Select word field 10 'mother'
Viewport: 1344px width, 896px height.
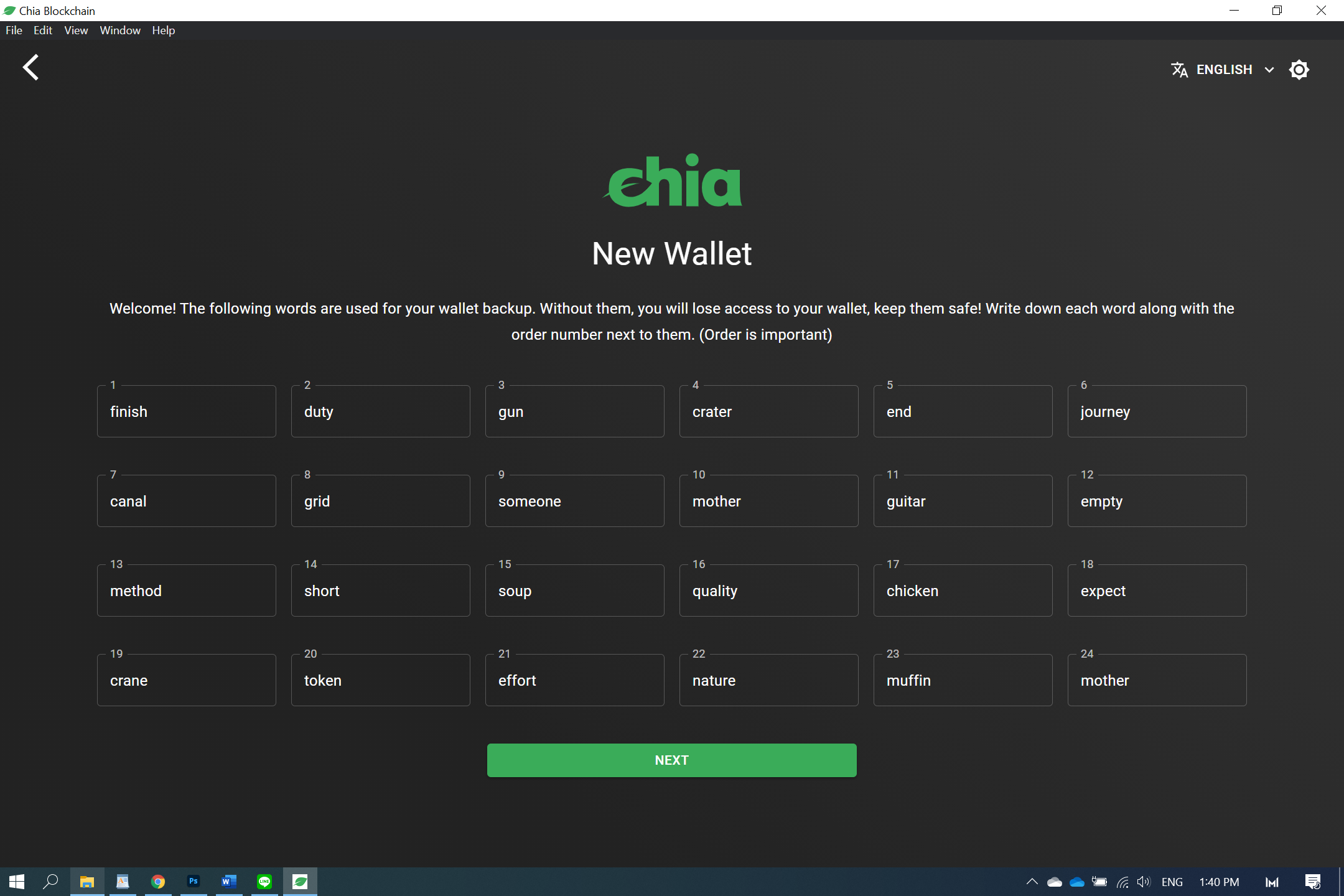click(768, 501)
